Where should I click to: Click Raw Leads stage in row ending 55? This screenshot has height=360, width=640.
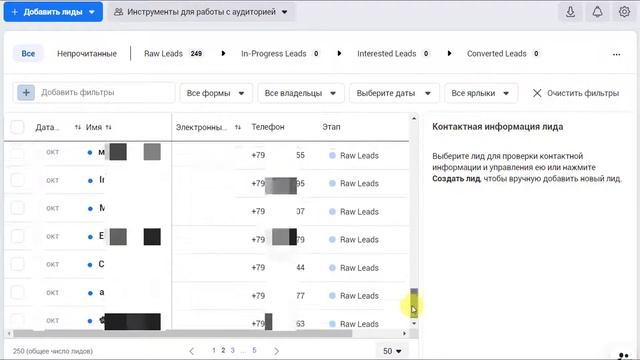pyautogui.click(x=354, y=156)
